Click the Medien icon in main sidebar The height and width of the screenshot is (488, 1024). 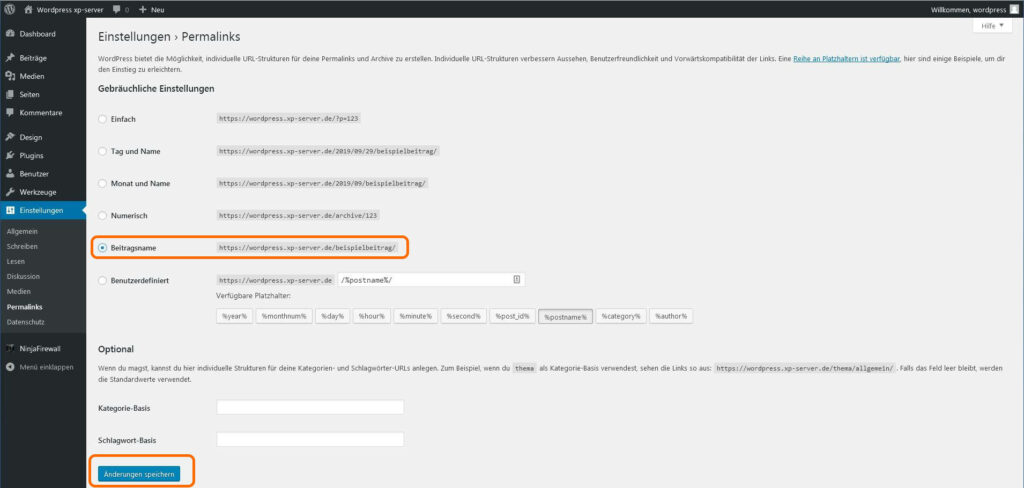[x=10, y=76]
